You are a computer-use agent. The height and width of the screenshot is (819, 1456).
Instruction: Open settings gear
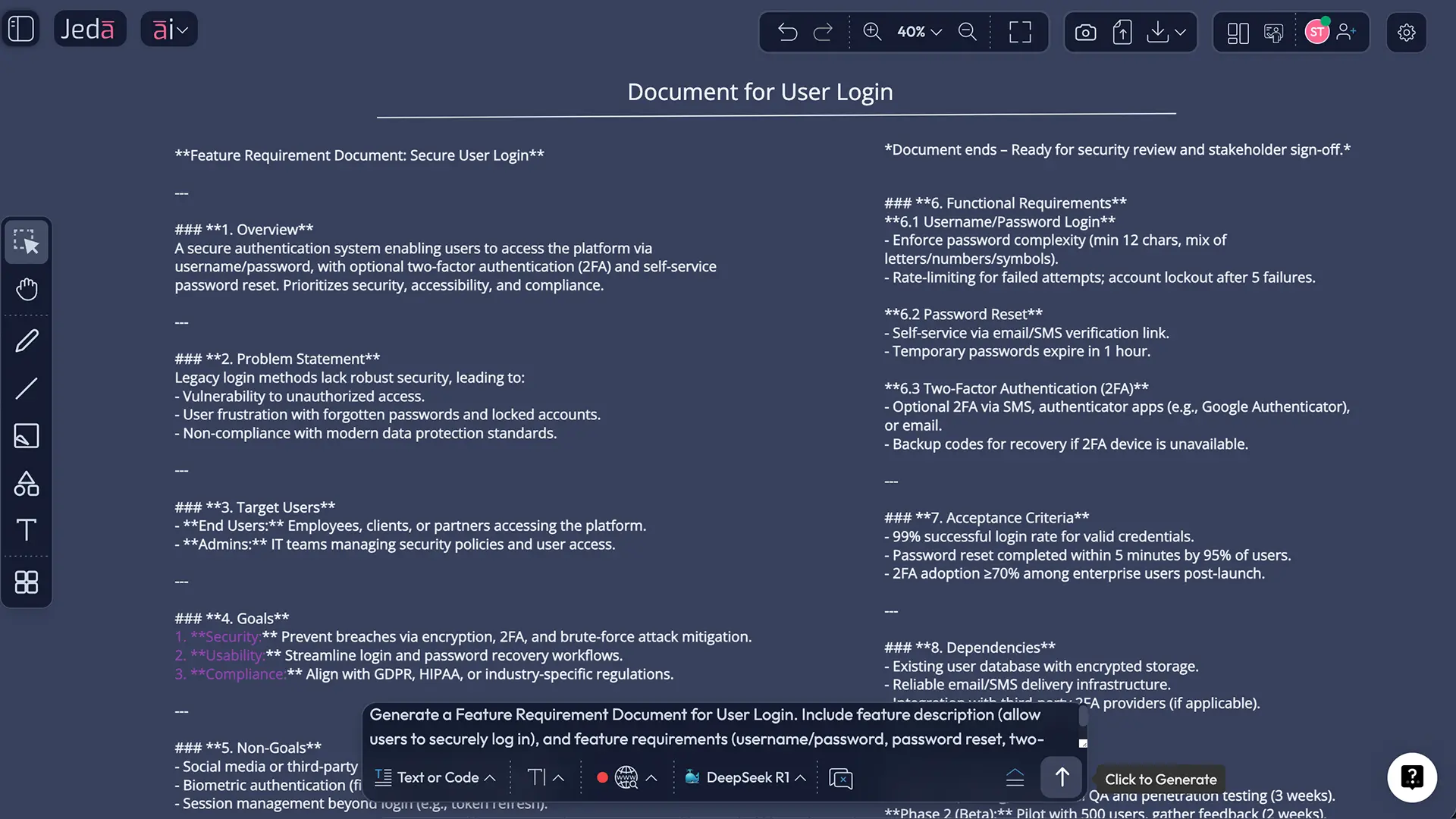[1406, 33]
